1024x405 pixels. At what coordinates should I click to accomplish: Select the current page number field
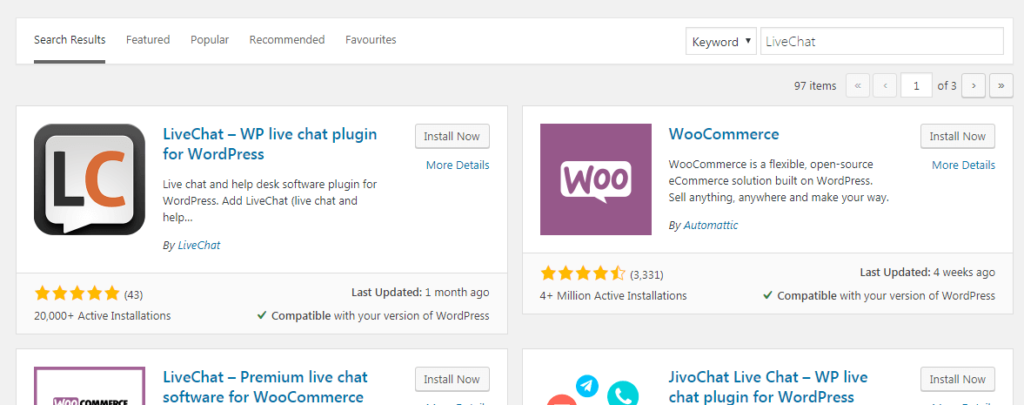(916, 86)
